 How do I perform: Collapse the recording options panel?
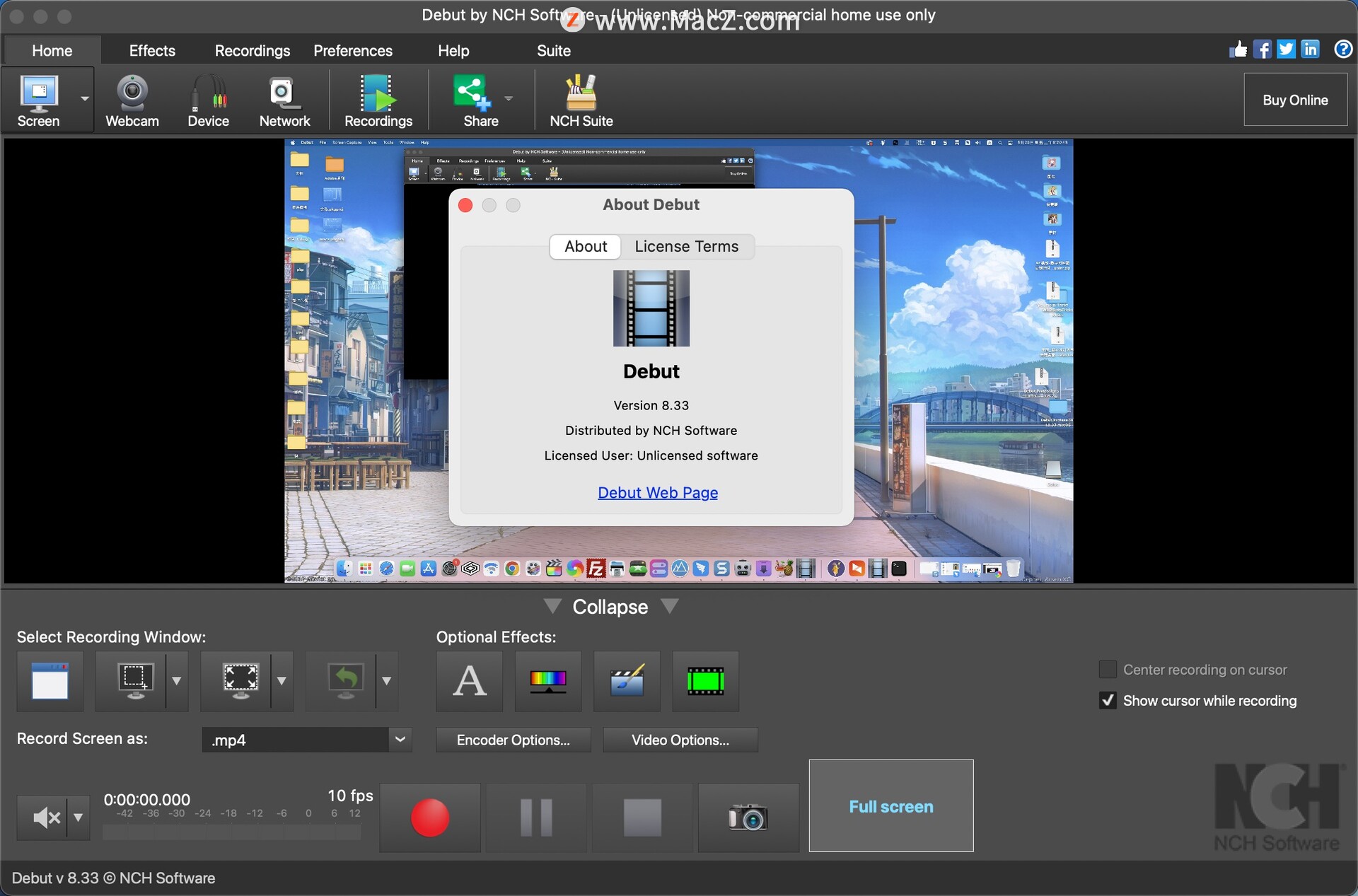click(x=610, y=607)
